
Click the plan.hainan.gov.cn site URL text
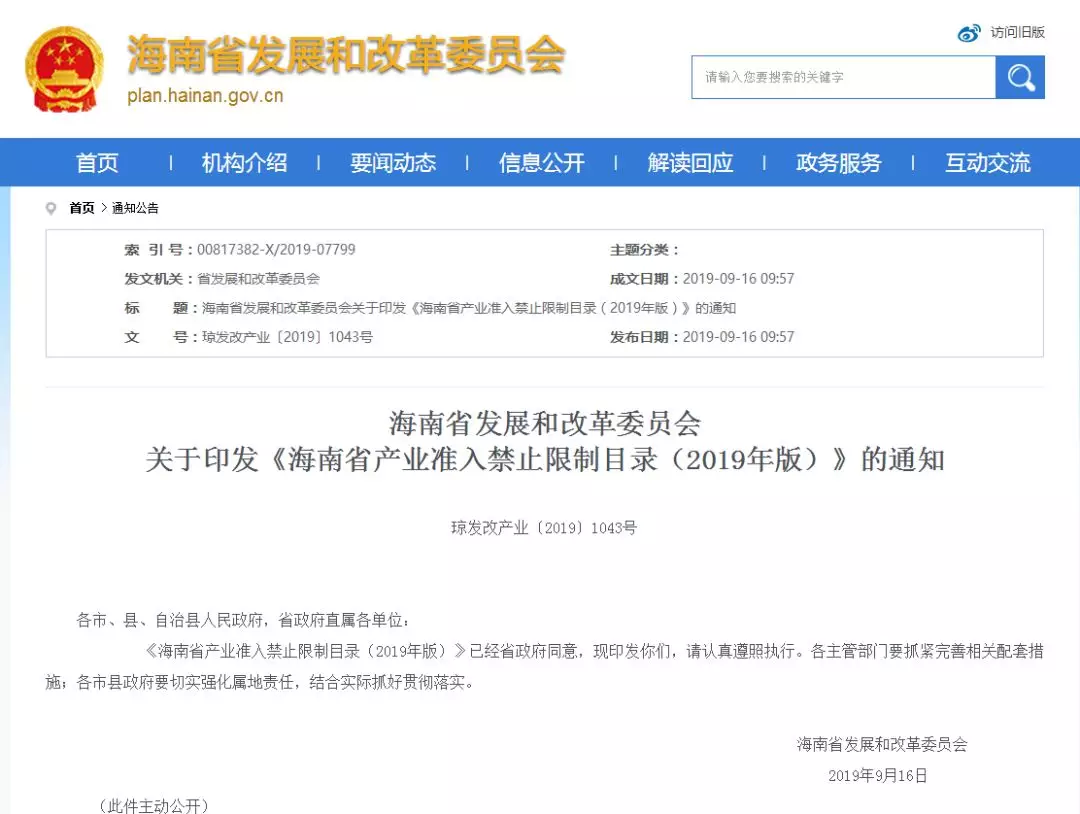pos(205,96)
